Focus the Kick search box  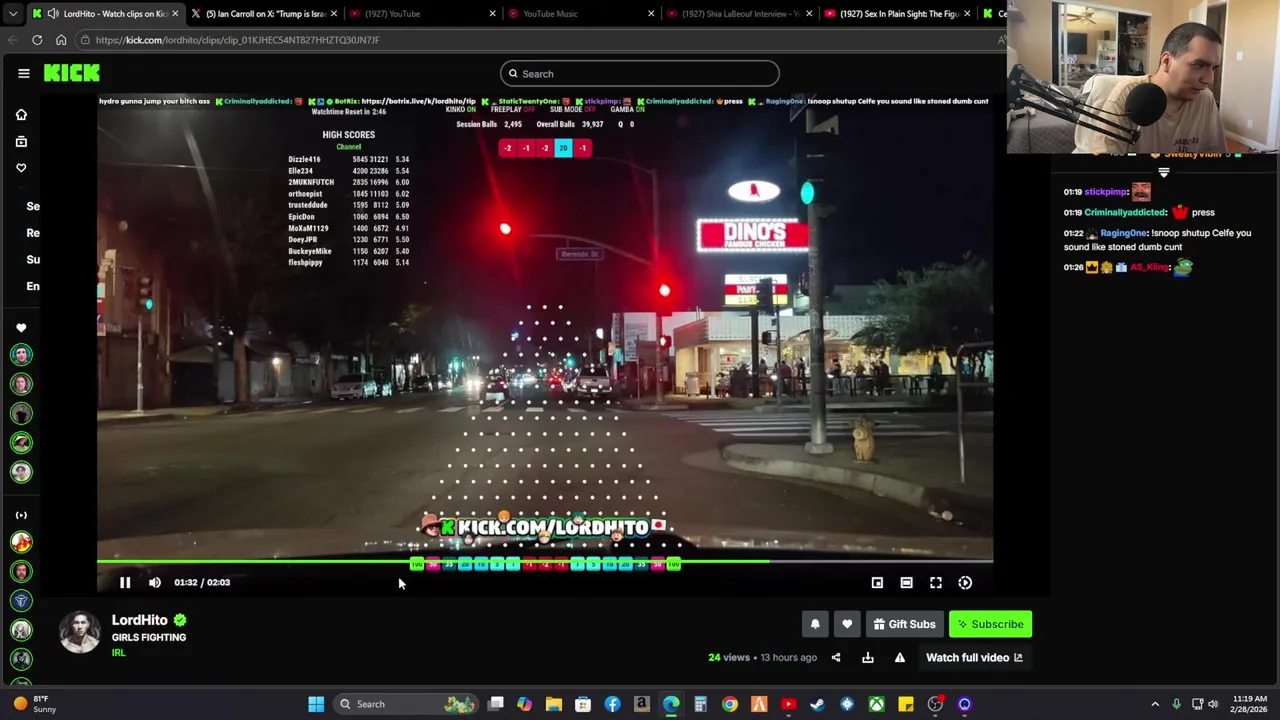[x=640, y=73]
